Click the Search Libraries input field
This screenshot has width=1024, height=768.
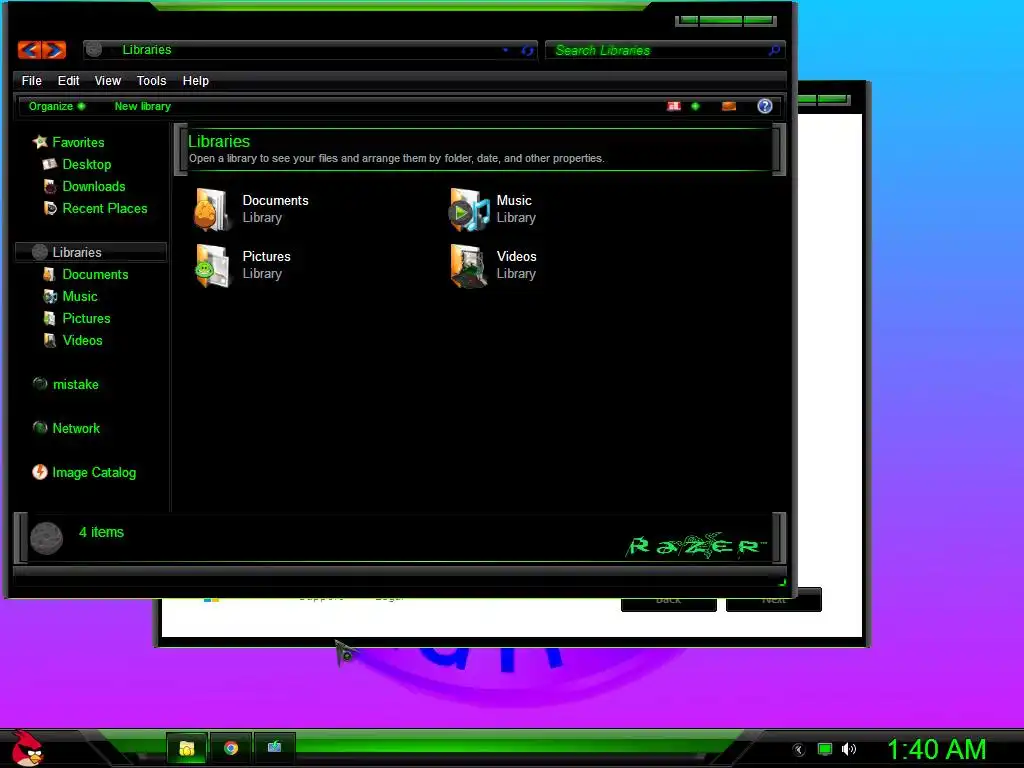[658, 50]
